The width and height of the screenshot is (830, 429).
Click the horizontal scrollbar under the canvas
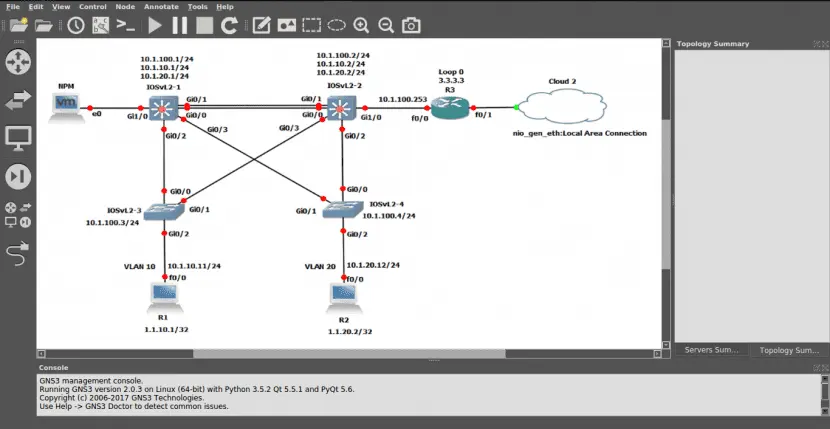(300, 353)
